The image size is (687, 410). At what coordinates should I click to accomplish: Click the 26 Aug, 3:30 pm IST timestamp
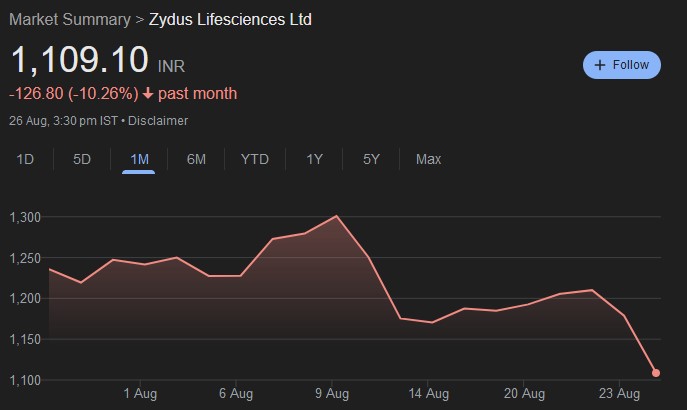click(64, 120)
